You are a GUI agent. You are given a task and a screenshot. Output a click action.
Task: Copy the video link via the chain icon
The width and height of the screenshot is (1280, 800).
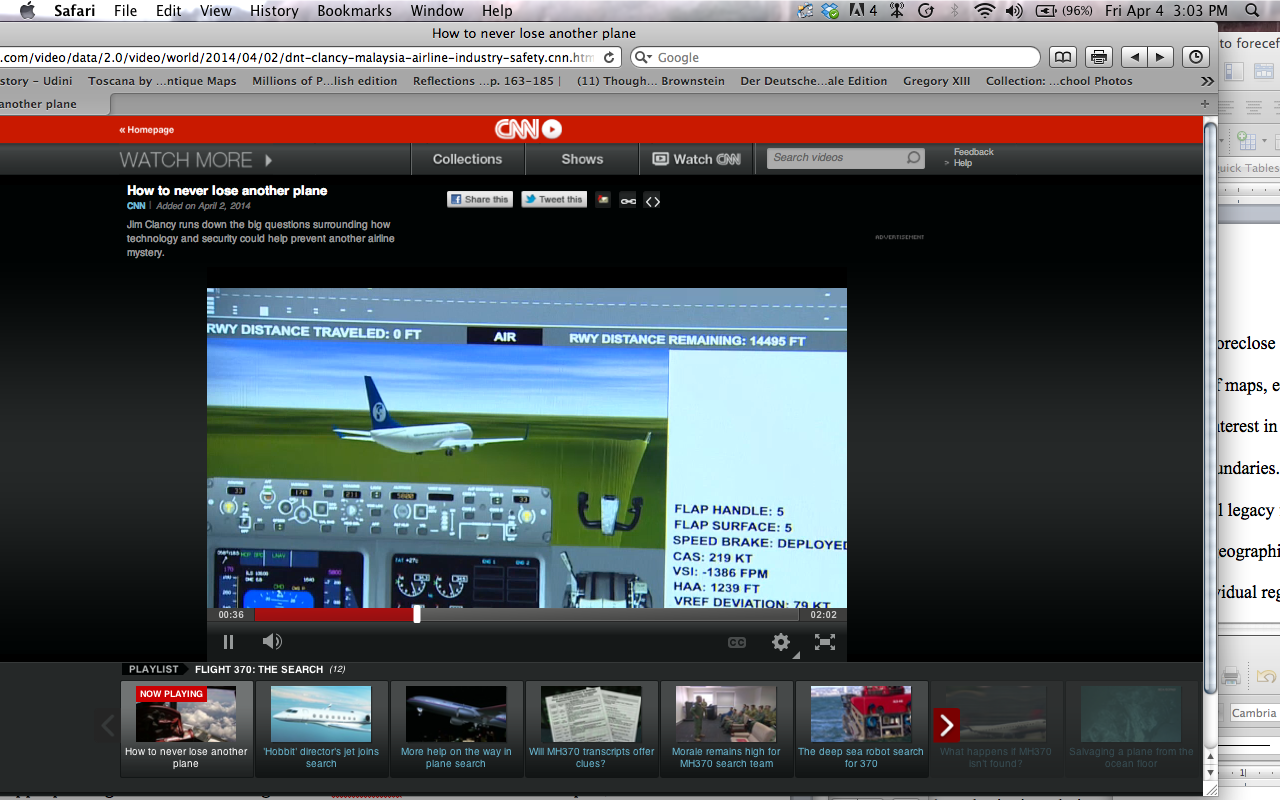[x=628, y=201]
